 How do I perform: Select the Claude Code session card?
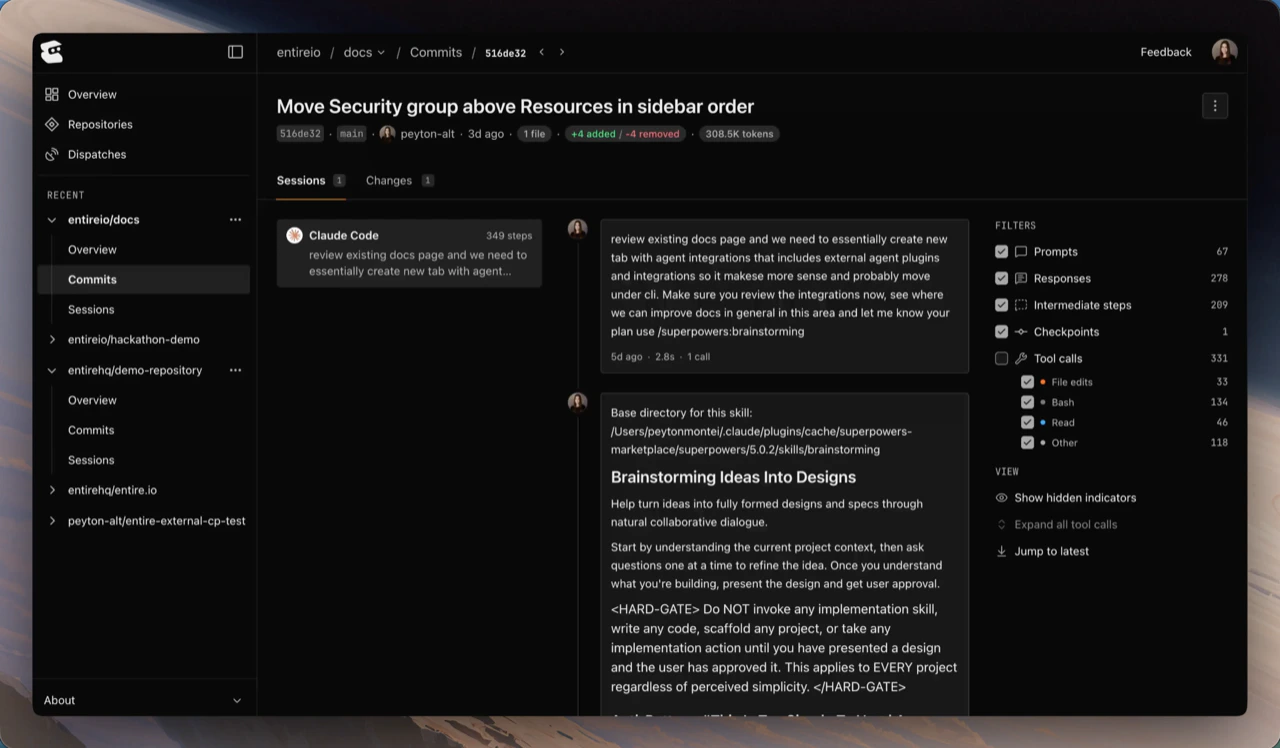coord(409,253)
